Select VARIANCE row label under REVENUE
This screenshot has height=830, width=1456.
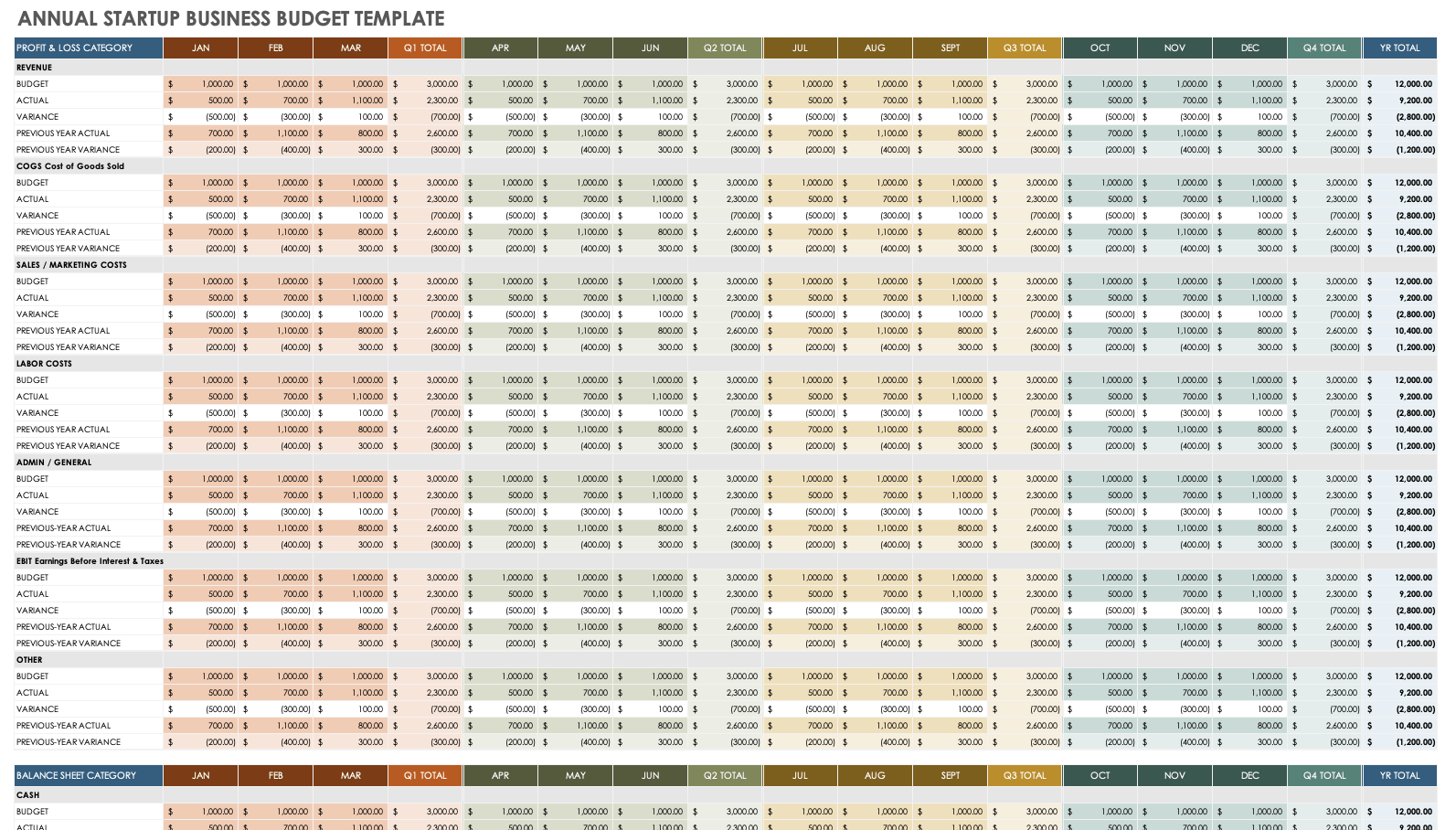click(37, 117)
